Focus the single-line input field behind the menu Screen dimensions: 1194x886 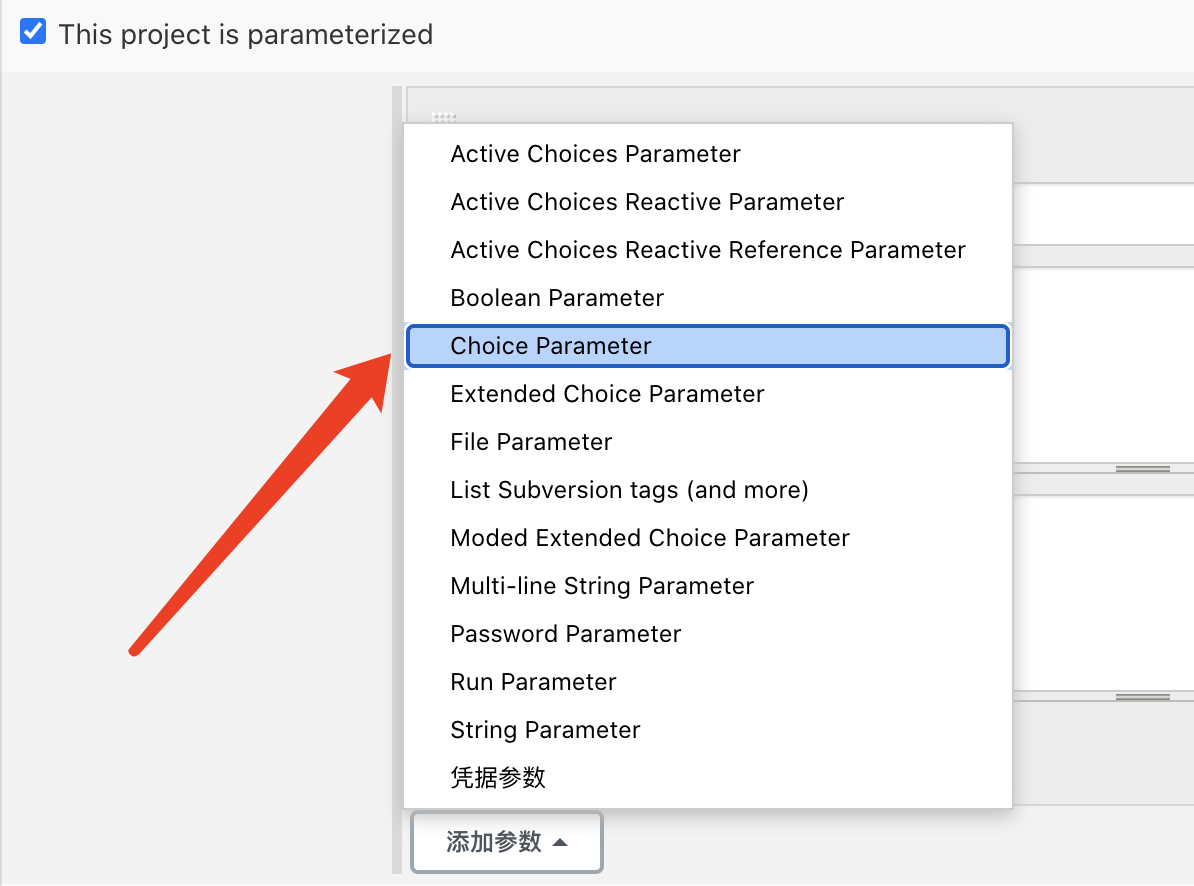coord(1102,213)
